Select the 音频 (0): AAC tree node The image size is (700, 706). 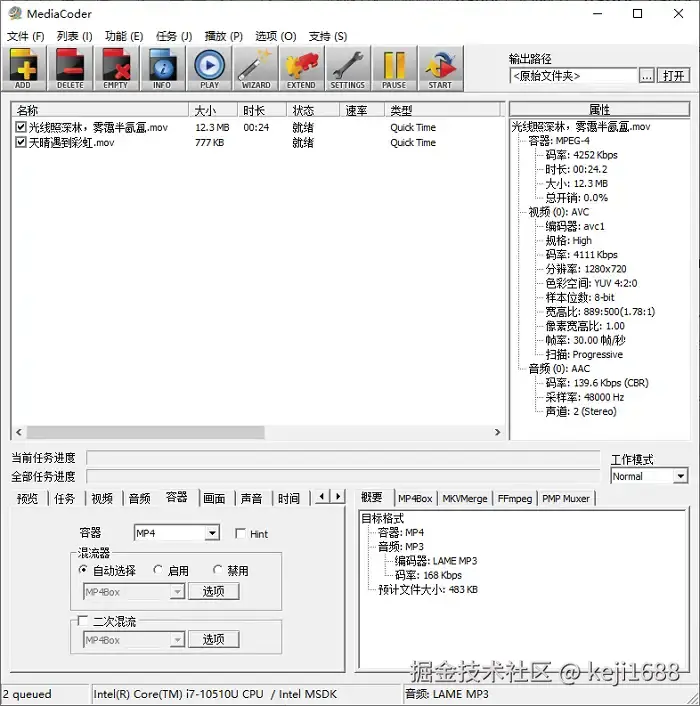(559, 369)
